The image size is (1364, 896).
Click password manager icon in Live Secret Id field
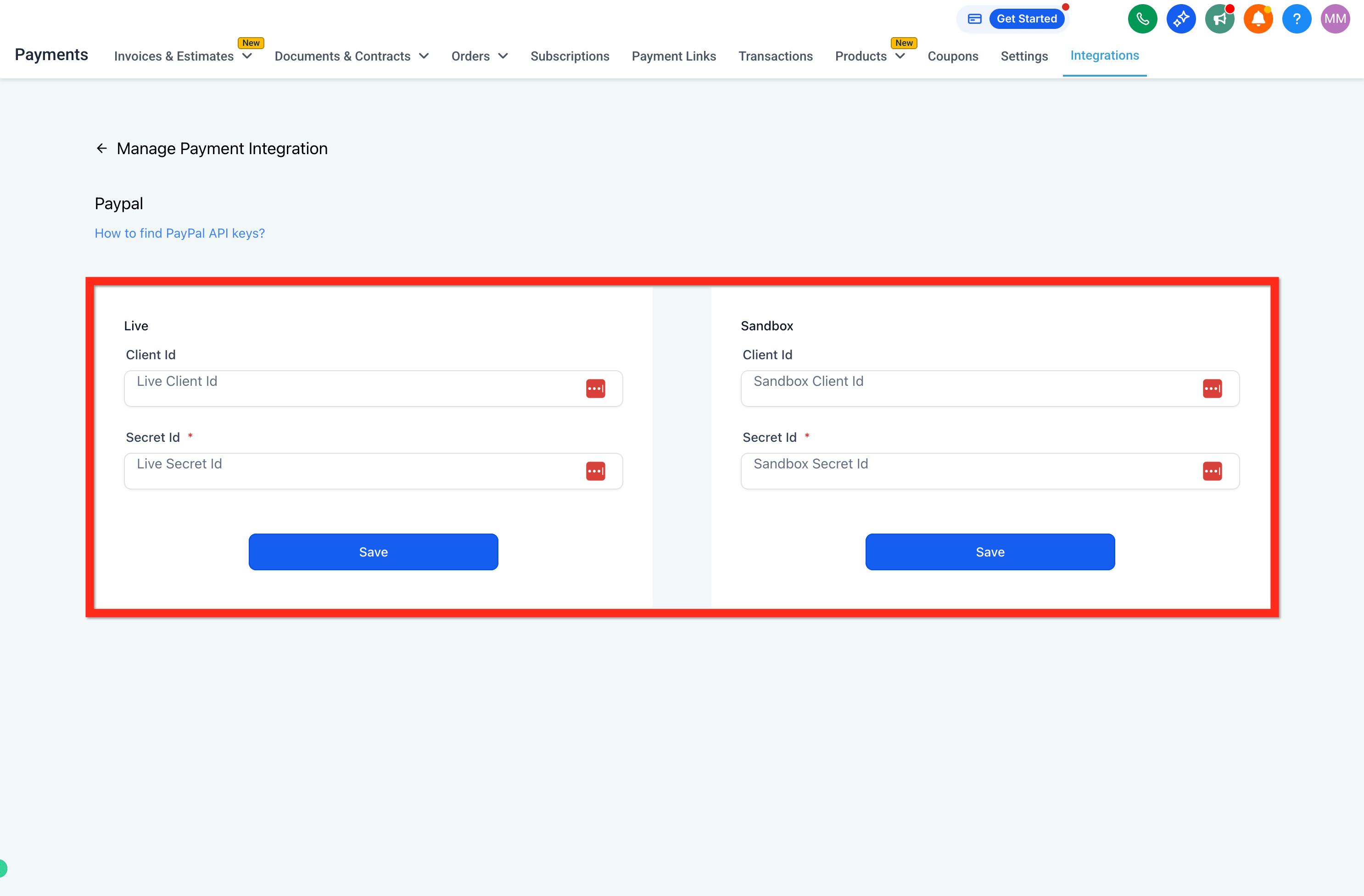(x=595, y=471)
